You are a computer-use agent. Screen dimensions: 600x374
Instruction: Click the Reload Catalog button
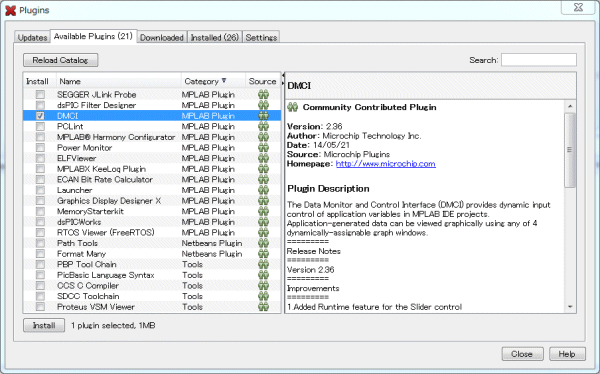tap(60, 60)
